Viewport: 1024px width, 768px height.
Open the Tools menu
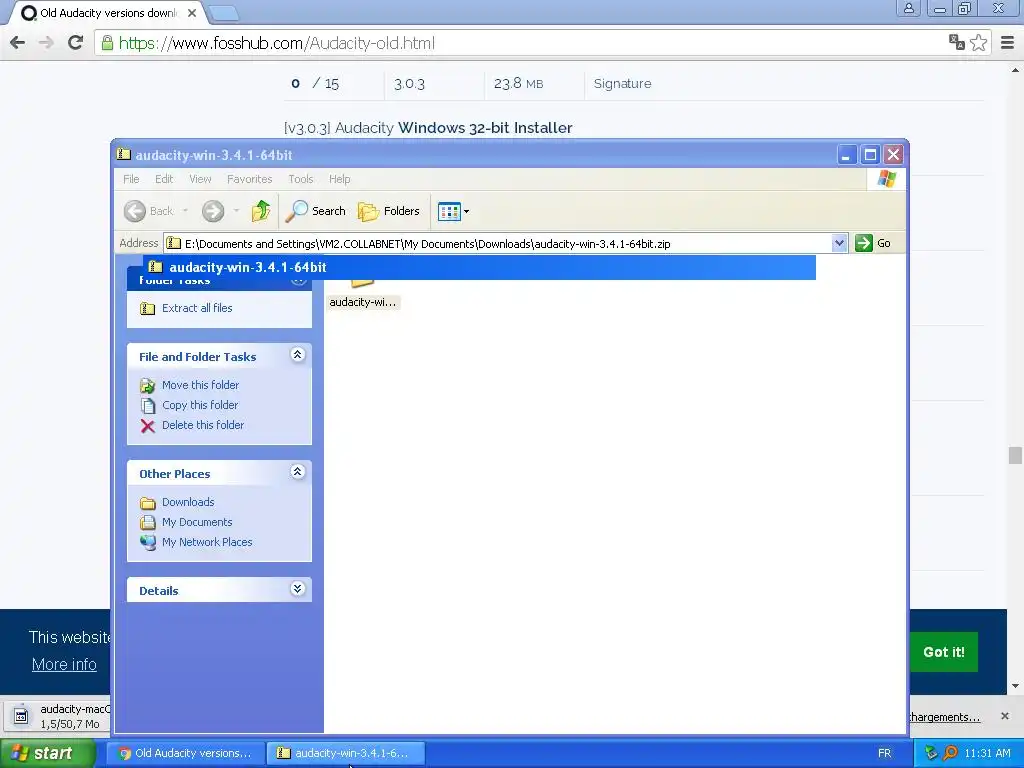tap(300, 179)
